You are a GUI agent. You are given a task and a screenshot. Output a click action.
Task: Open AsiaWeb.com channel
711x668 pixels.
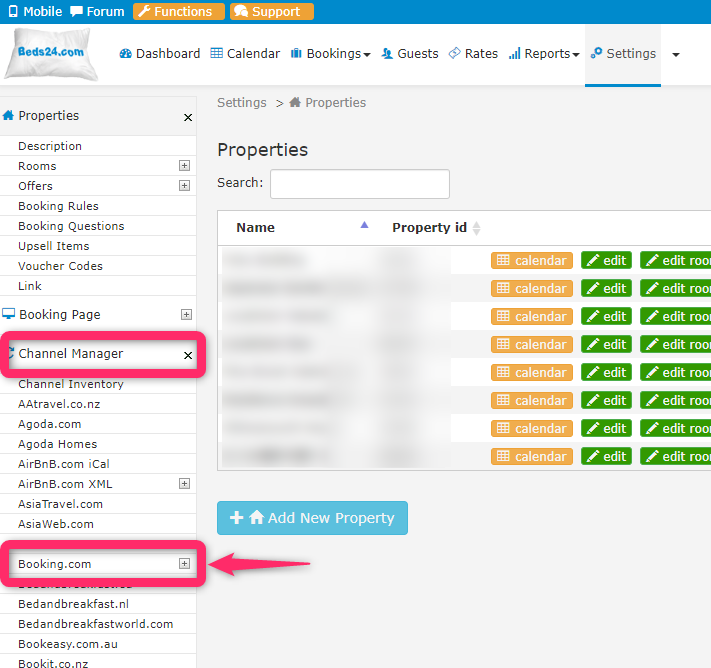(56, 524)
